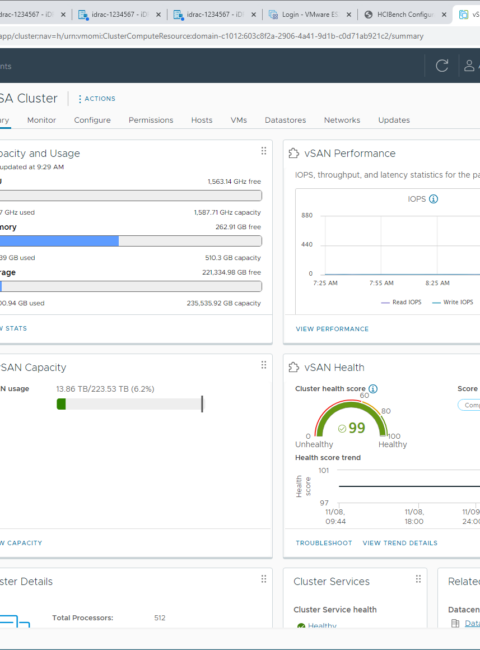Screen dimensions: 480x650
Task: Click the TROUBLESHOOT link
Action: click(x=324, y=543)
